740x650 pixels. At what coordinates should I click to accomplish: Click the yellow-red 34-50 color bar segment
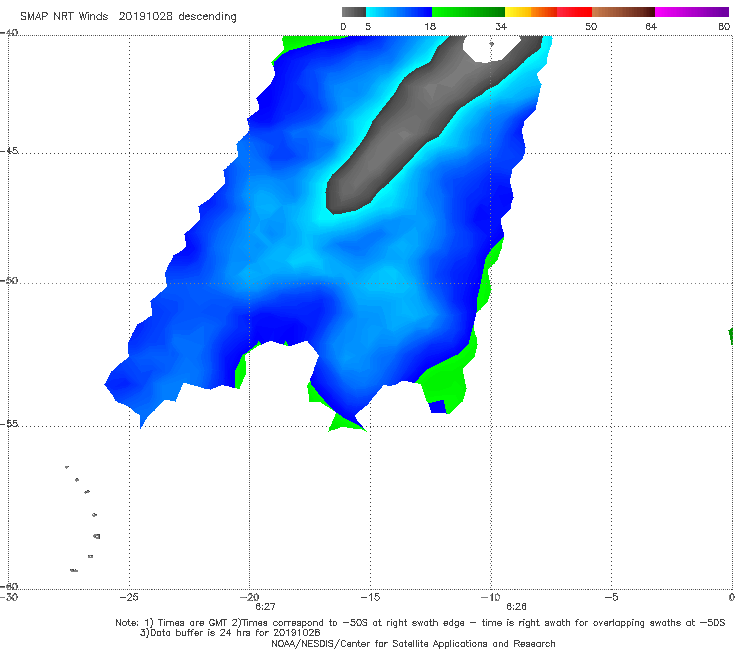click(548, 12)
